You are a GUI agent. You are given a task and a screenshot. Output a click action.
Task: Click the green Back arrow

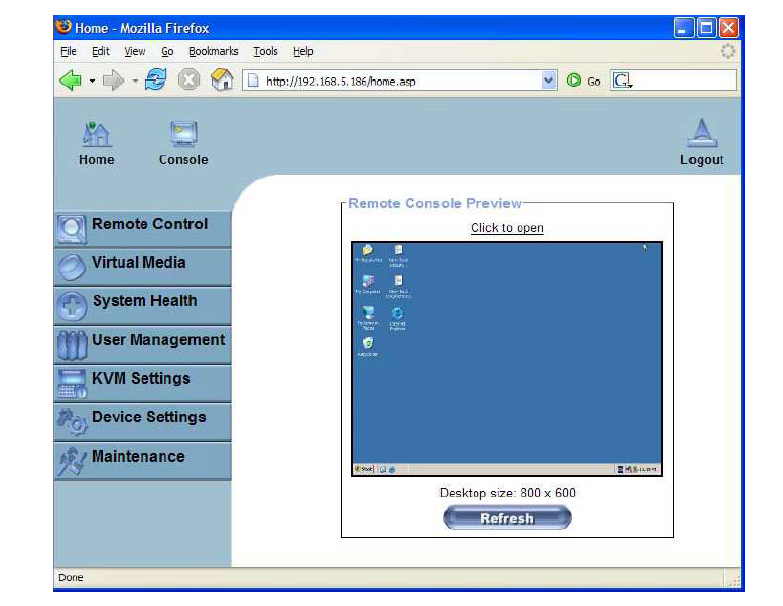[x=70, y=81]
